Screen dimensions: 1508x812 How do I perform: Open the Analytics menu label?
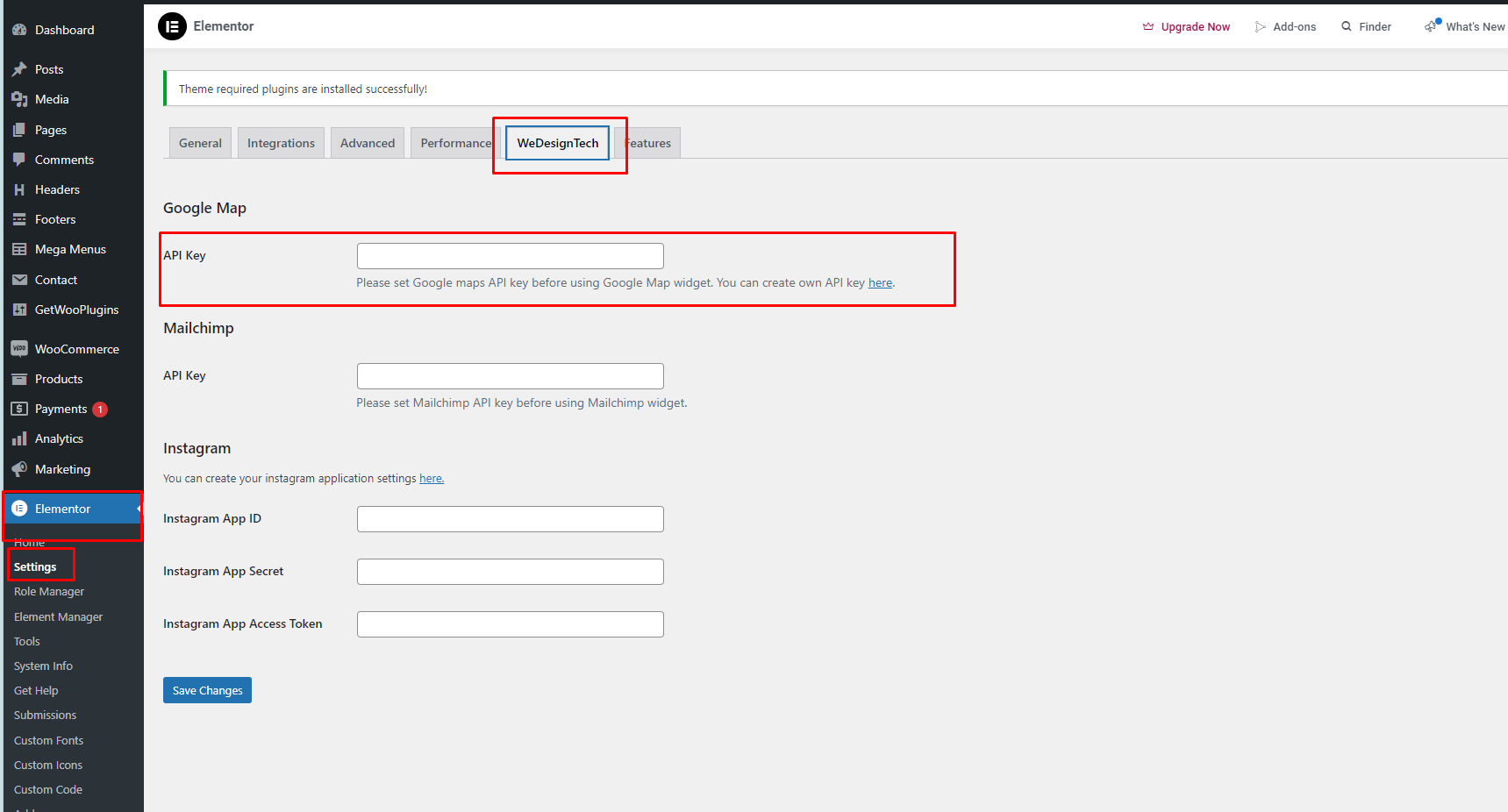[x=59, y=438]
